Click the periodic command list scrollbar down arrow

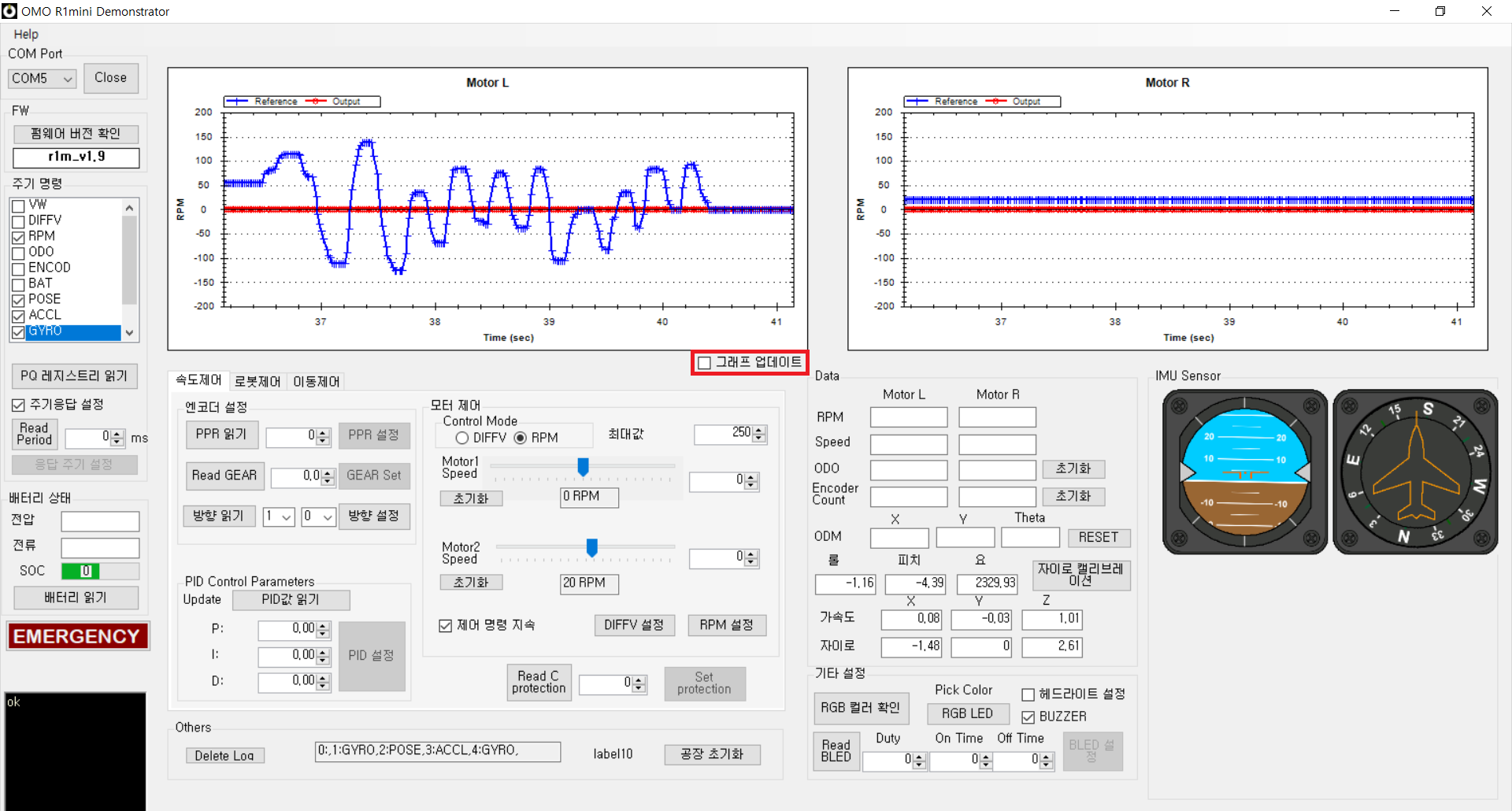pos(129,332)
